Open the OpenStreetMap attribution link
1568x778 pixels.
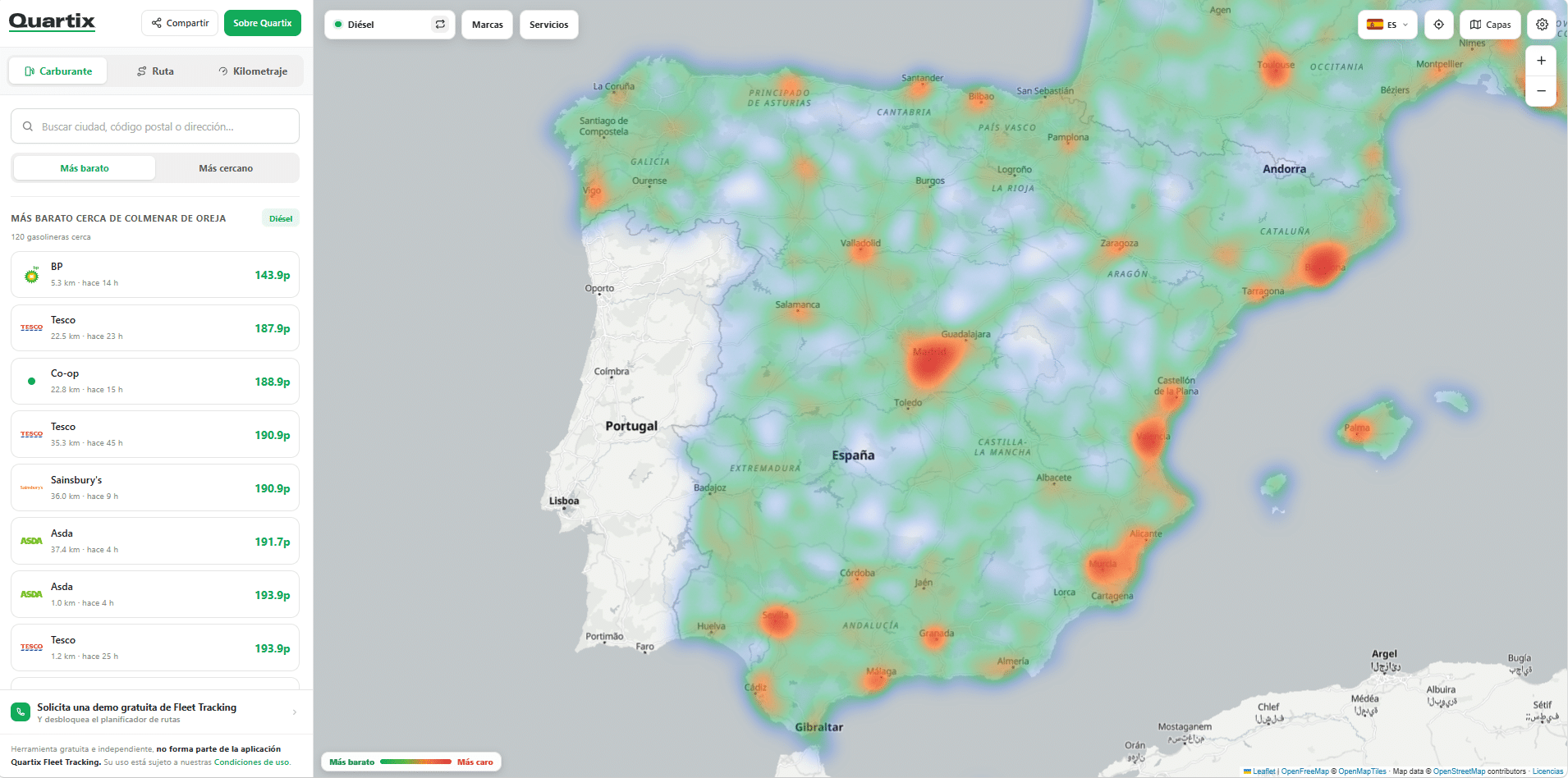click(1459, 771)
